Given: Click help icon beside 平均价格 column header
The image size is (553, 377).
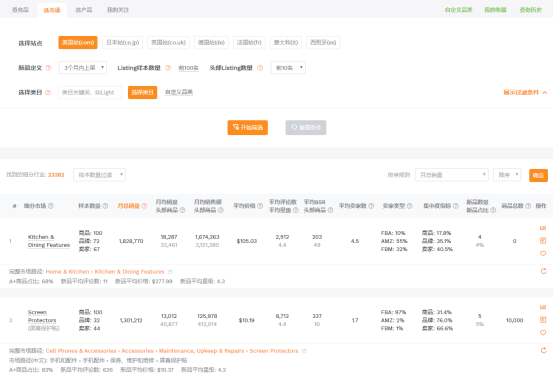Looking at the screenshot, I should pyautogui.click(x=260, y=206).
